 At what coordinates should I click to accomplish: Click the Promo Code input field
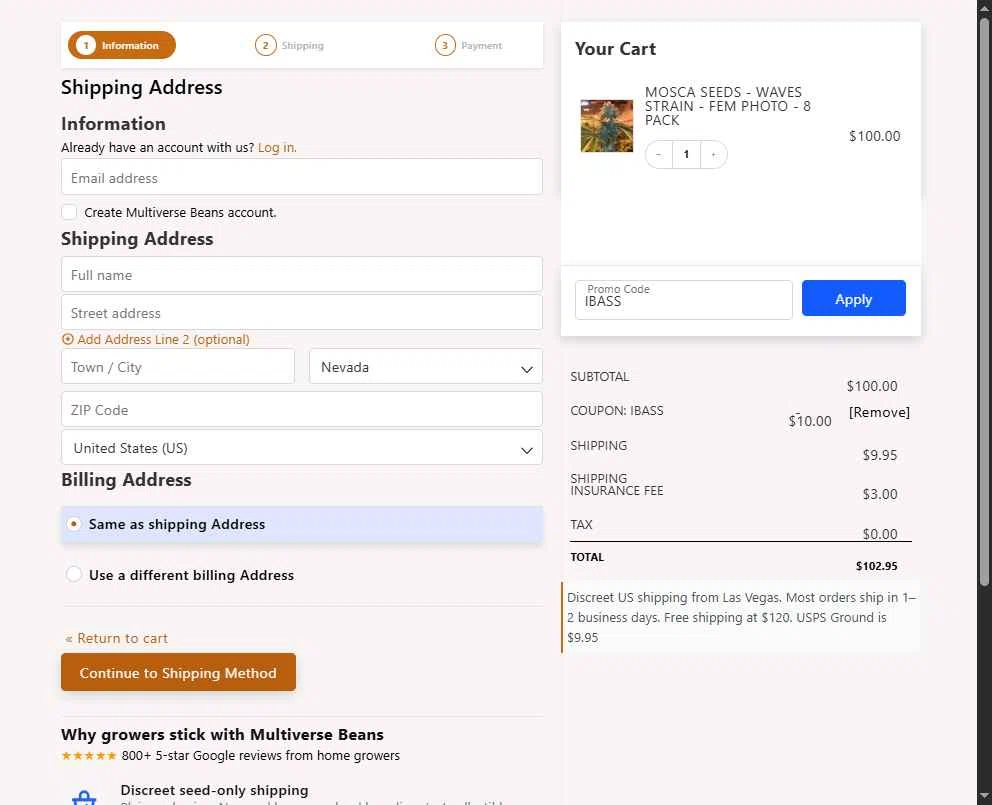pos(683,300)
